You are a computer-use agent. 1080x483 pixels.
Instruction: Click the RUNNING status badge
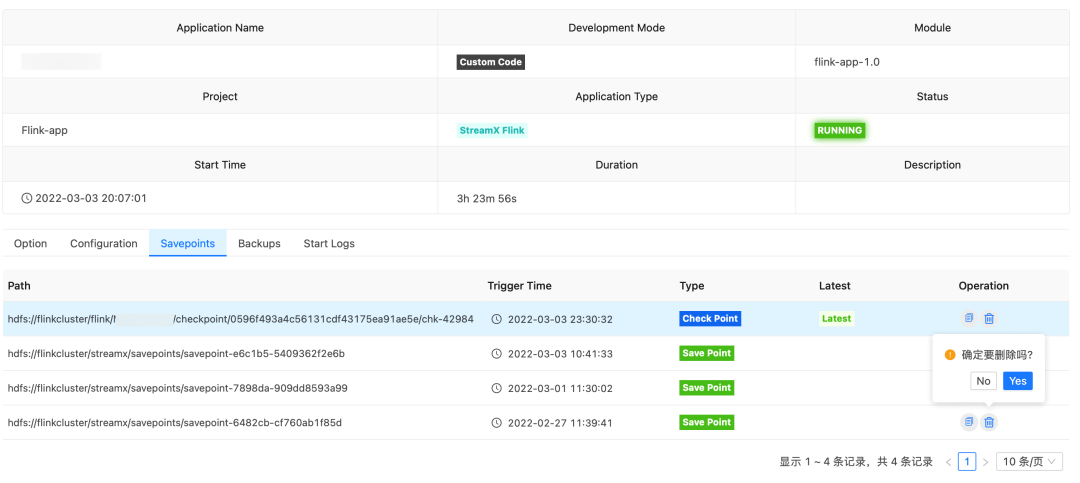(x=839, y=130)
